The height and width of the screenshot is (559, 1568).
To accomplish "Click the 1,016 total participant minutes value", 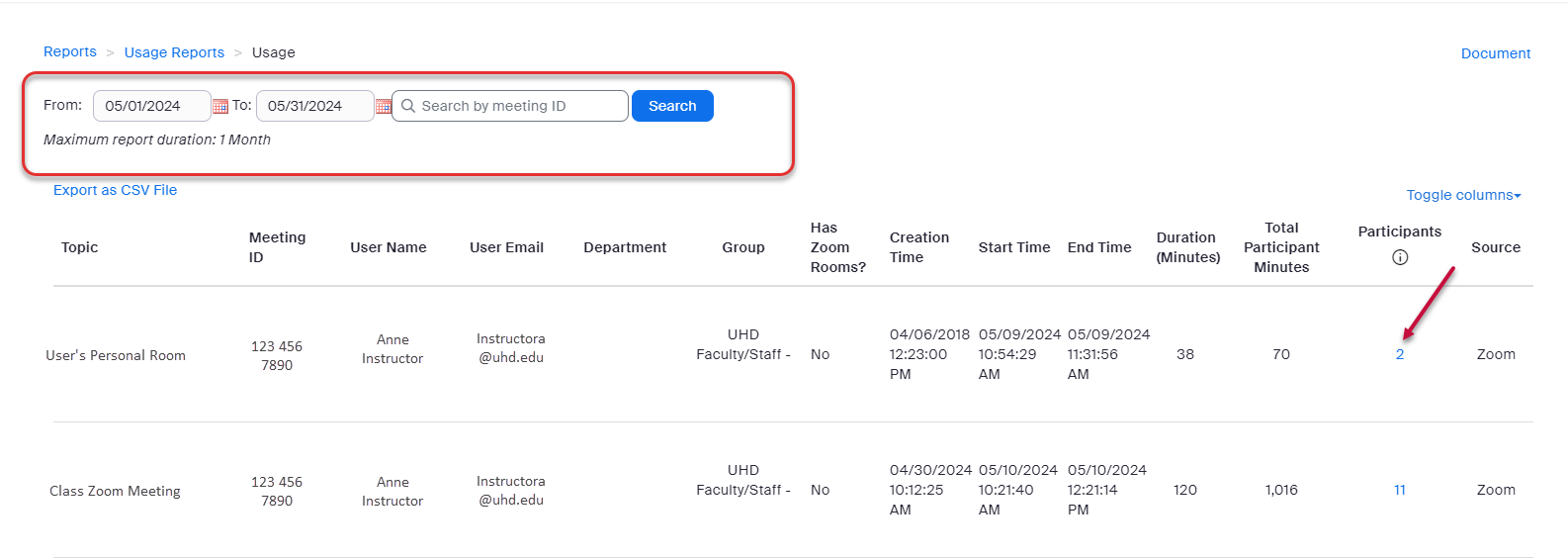I will click(1281, 490).
